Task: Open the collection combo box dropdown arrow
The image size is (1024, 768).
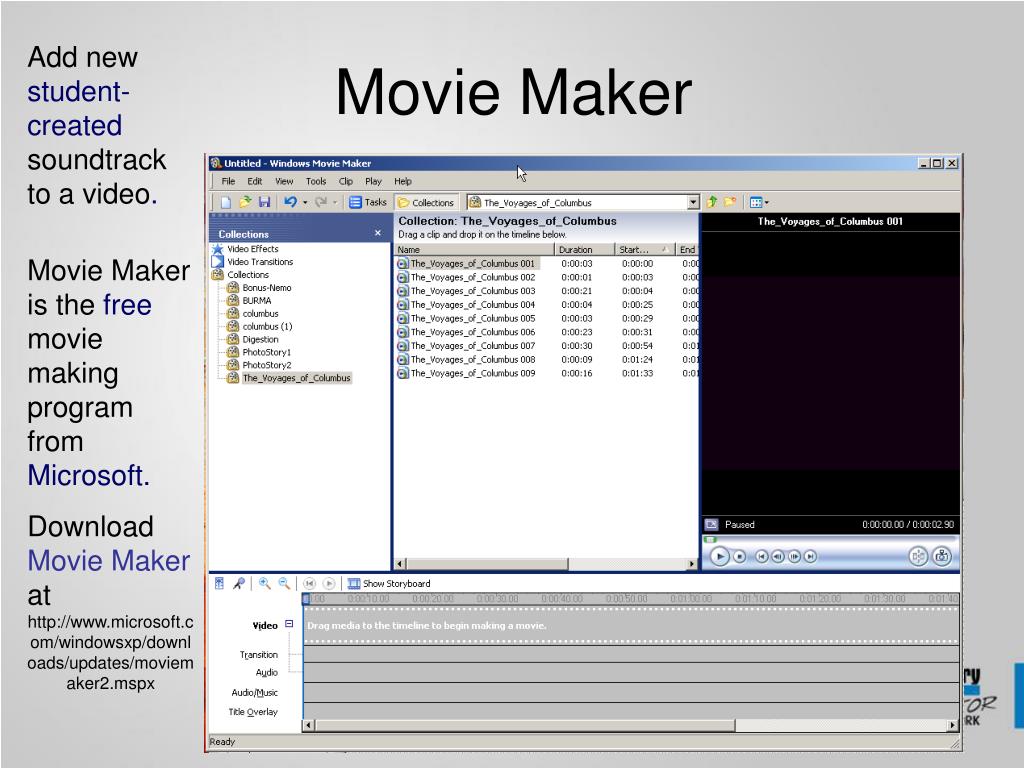Action: 693,202
